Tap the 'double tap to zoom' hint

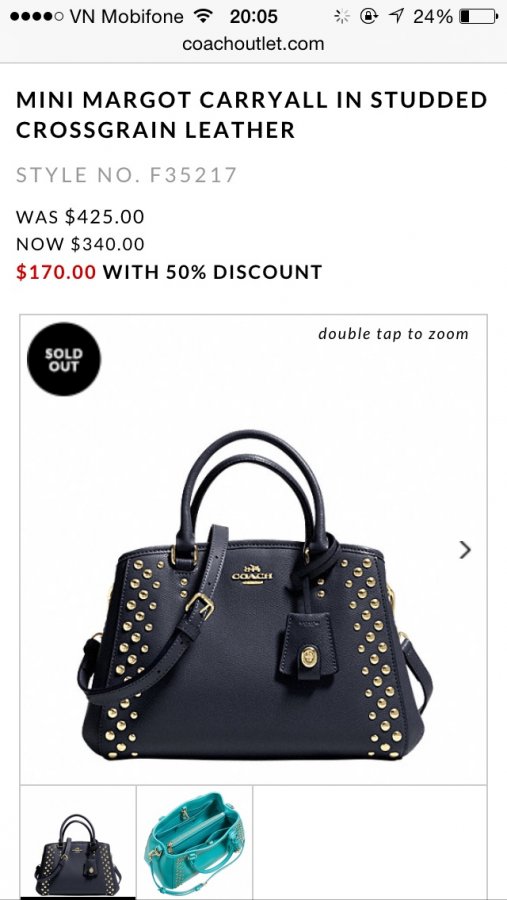click(x=393, y=334)
